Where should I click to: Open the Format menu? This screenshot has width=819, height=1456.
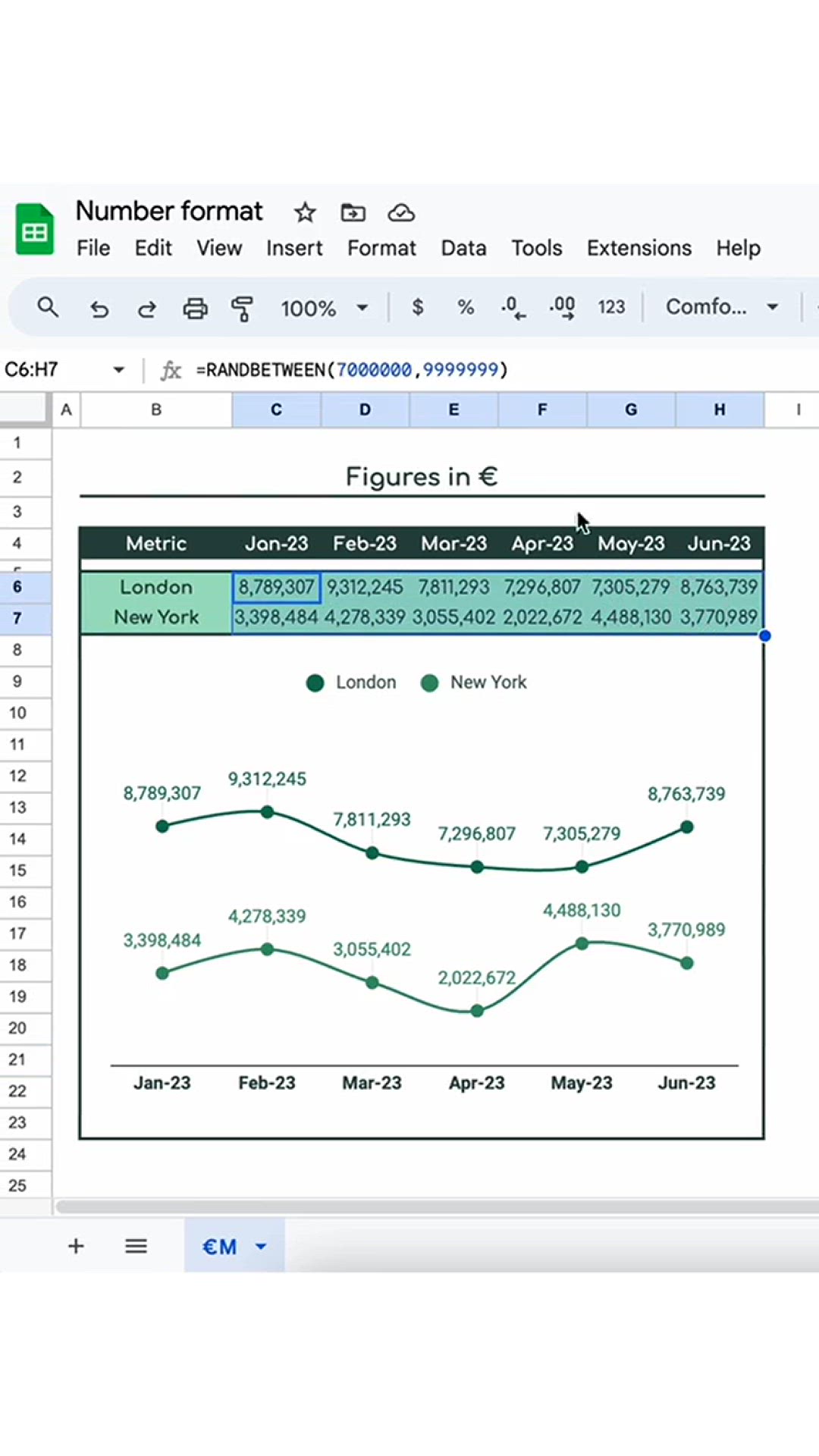click(381, 248)
